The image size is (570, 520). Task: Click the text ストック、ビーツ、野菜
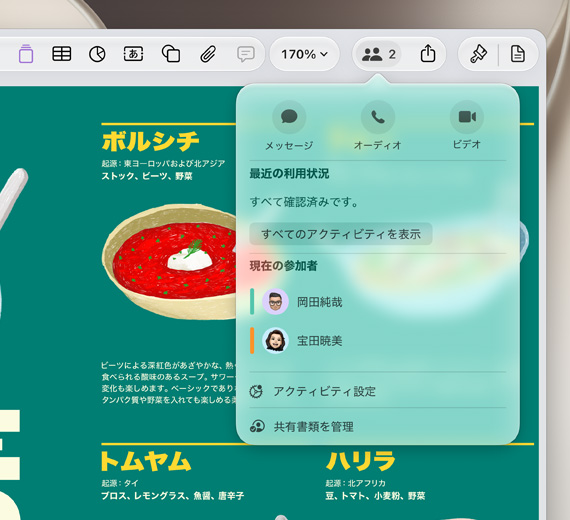[147, 176]
